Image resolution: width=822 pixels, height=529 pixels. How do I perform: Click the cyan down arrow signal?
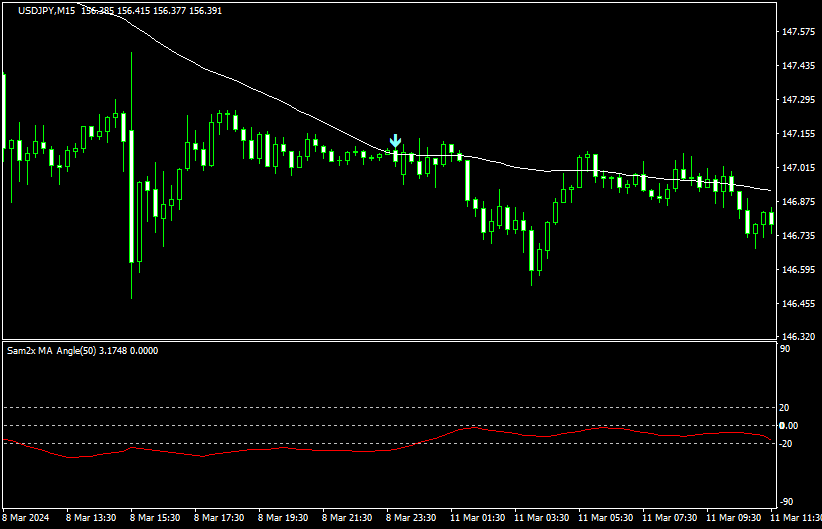coord(396,141)
